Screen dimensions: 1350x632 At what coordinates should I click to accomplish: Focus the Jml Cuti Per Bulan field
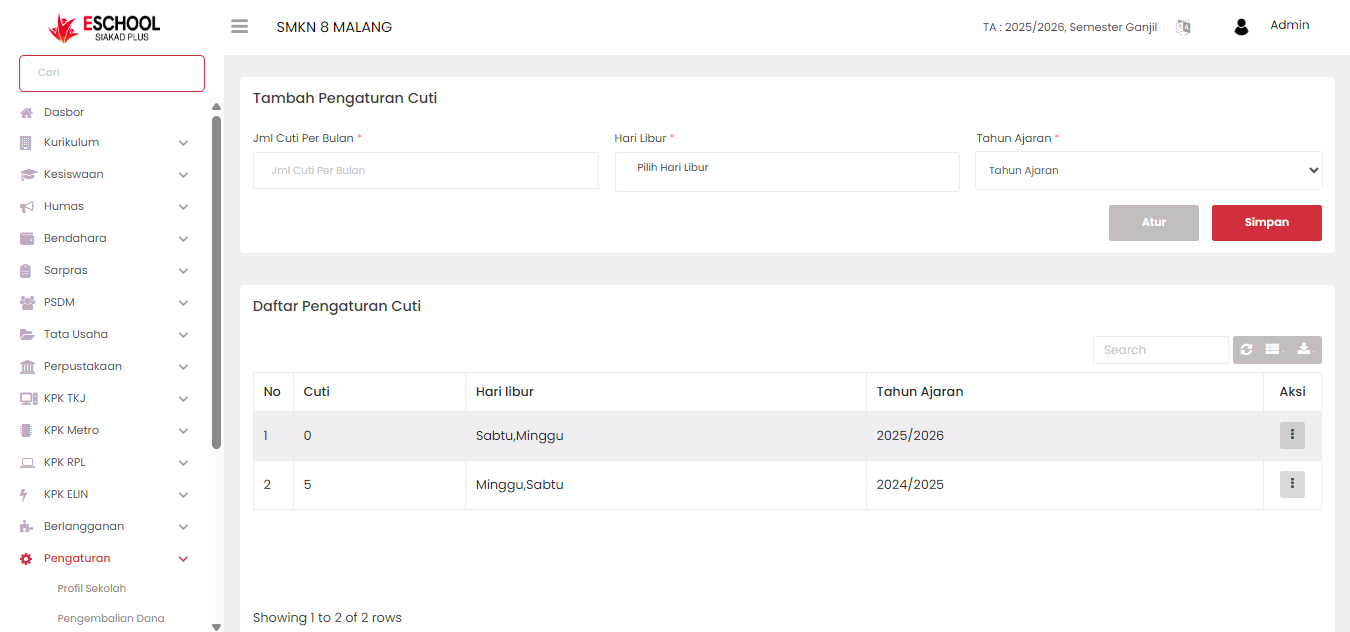[x=426, y=171]
